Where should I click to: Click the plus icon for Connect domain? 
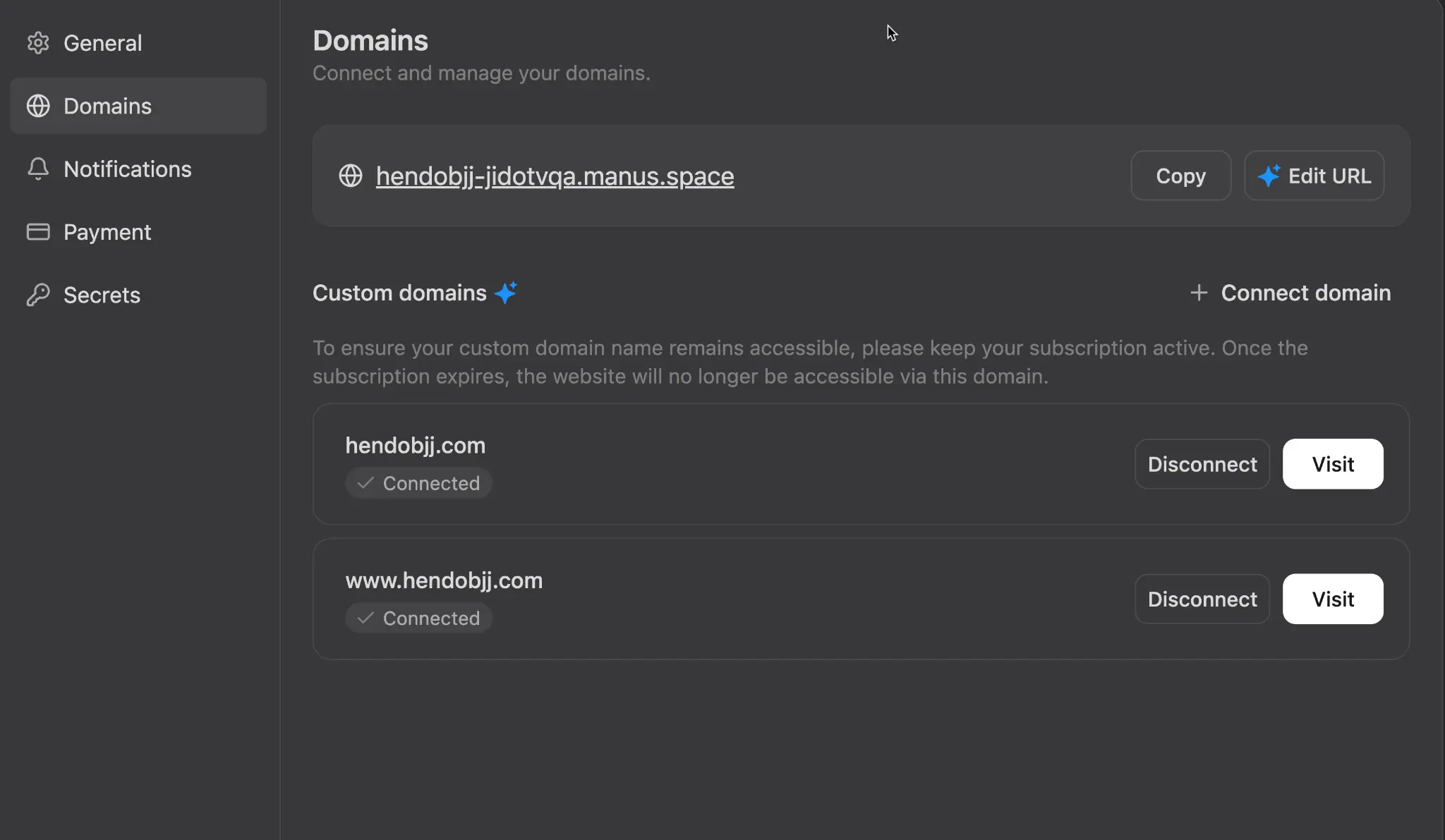[1199, 293]
